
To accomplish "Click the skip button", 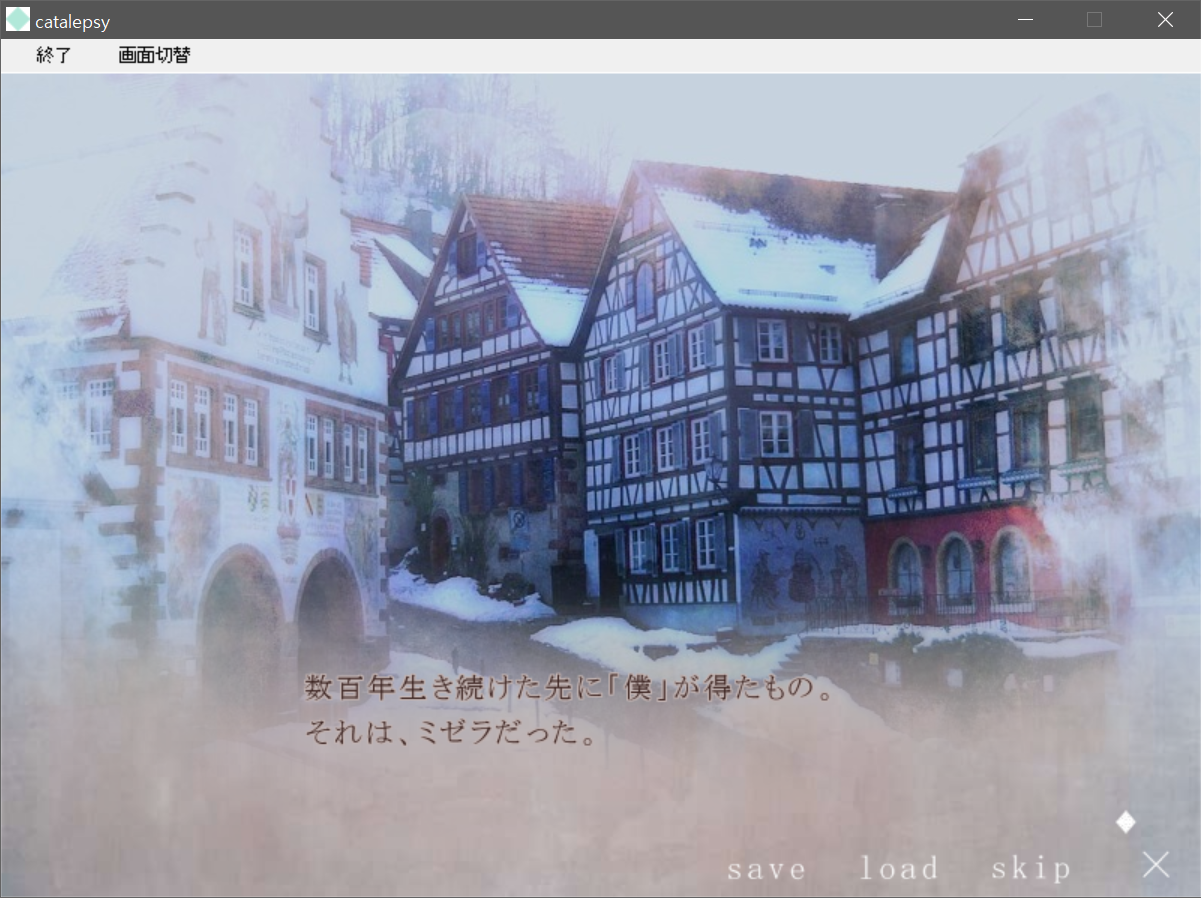I will click(1031, 869).
